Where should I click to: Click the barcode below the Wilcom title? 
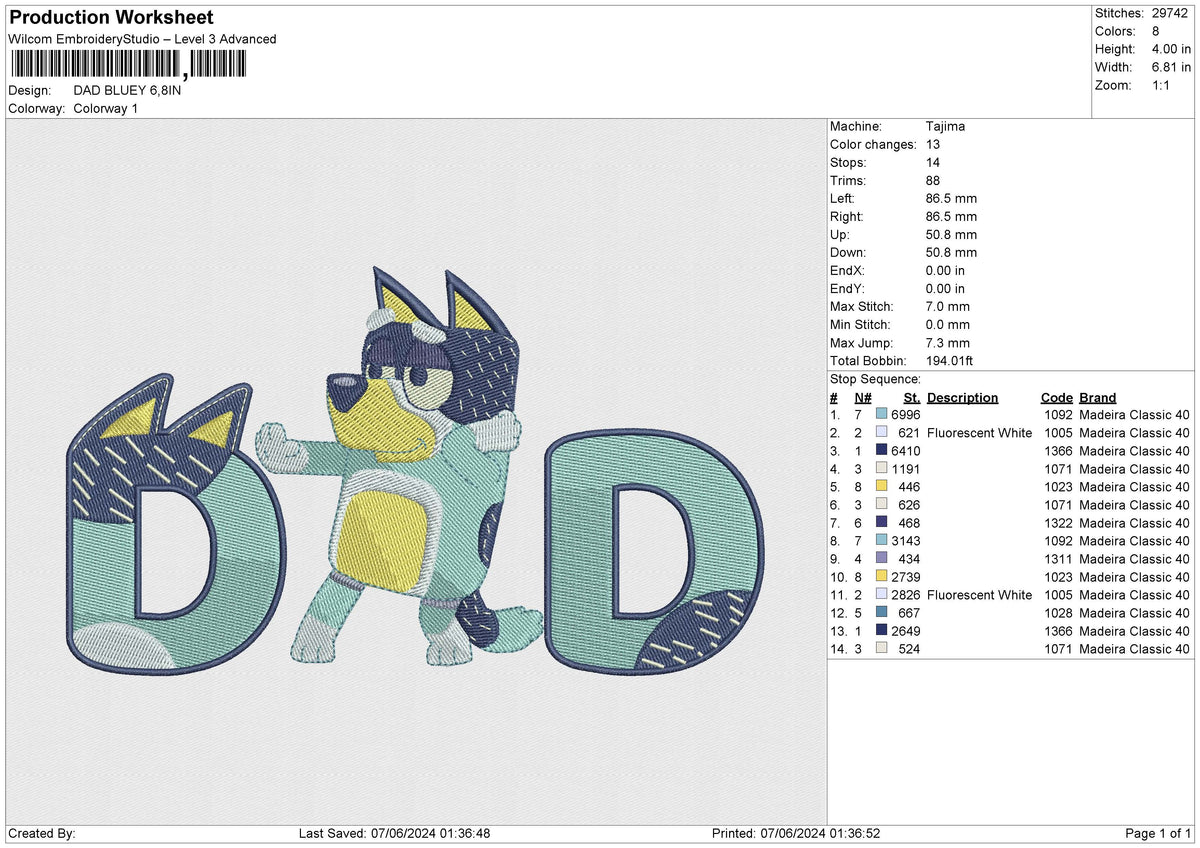[127, 65]
